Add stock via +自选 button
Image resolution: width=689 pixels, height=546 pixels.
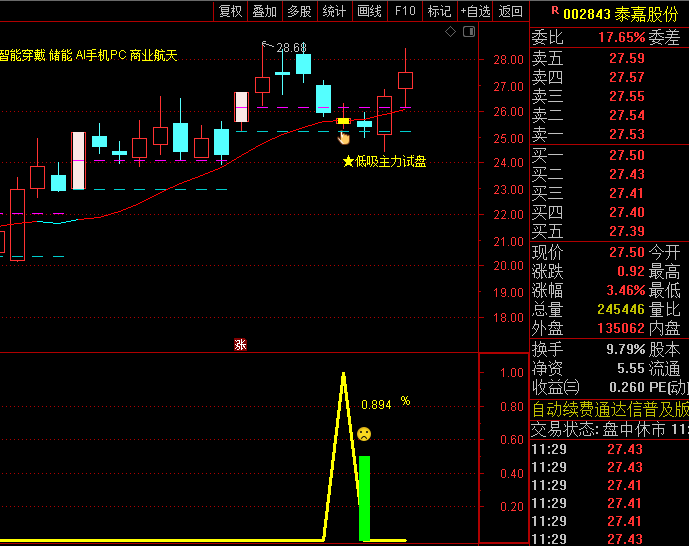[475, 11]
